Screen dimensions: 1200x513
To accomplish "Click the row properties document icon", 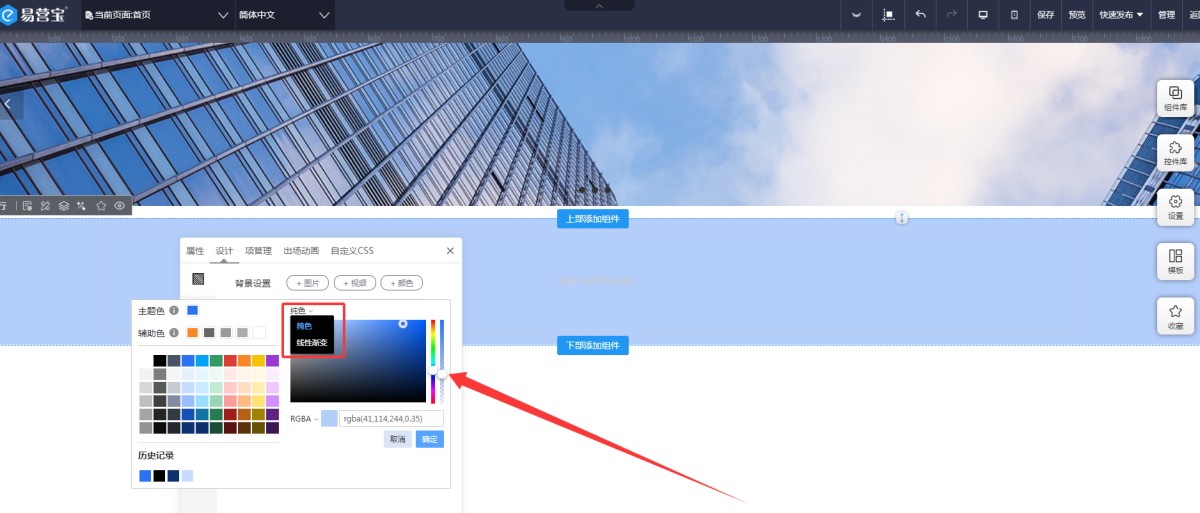I will pyautogui.click(x=28, y=206).
